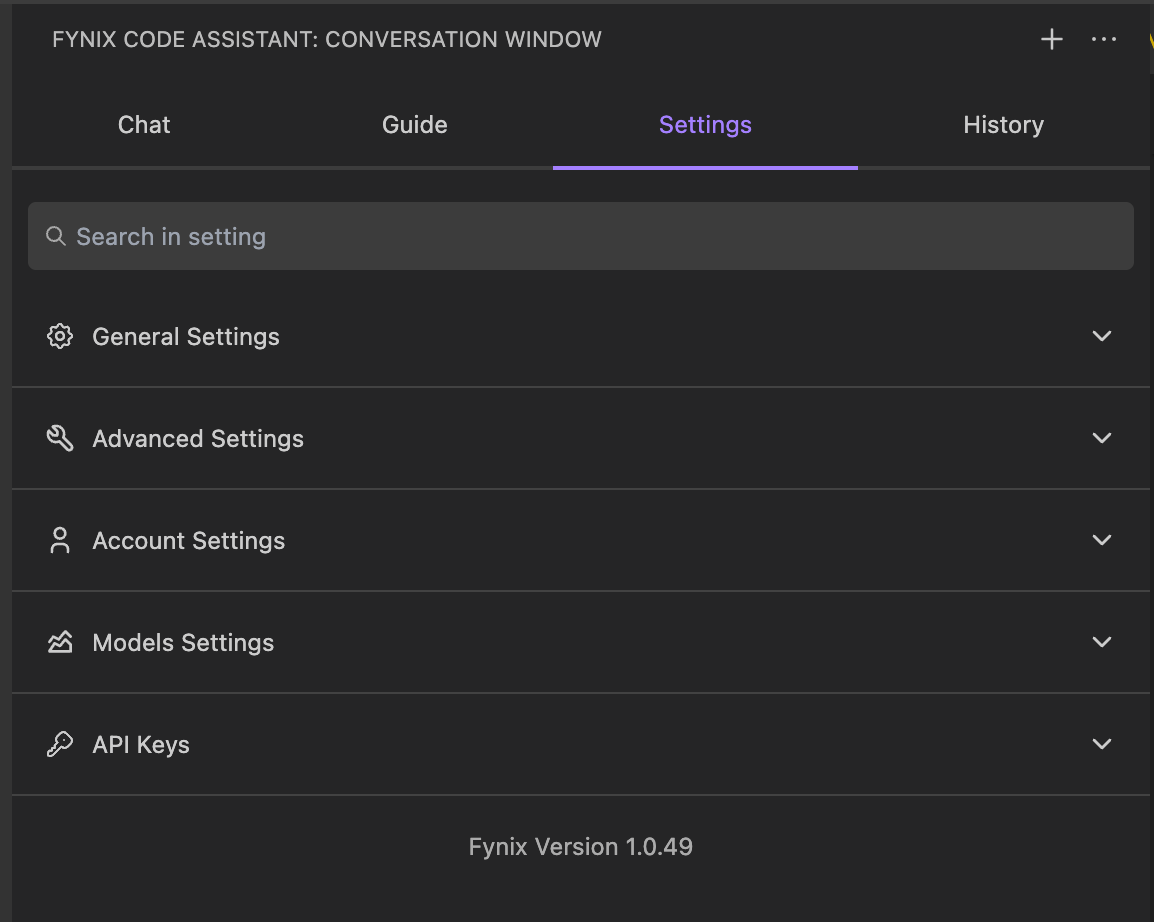
Task: Click the Models Settings label
Action: pyautogui.click(x=183, y=643)
